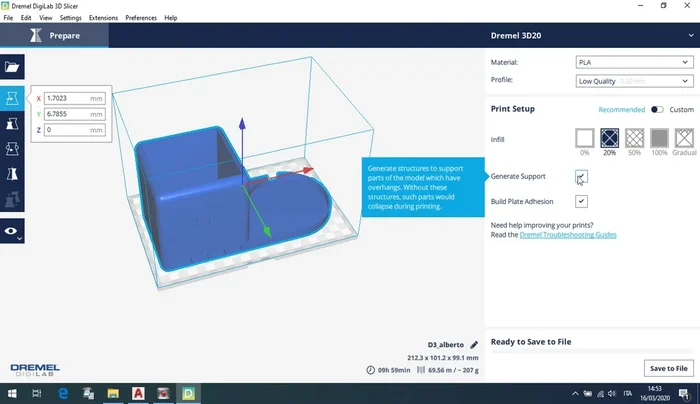Click the Save to File button
Viewport: 700px width, 404px height.
pos(668,369)
